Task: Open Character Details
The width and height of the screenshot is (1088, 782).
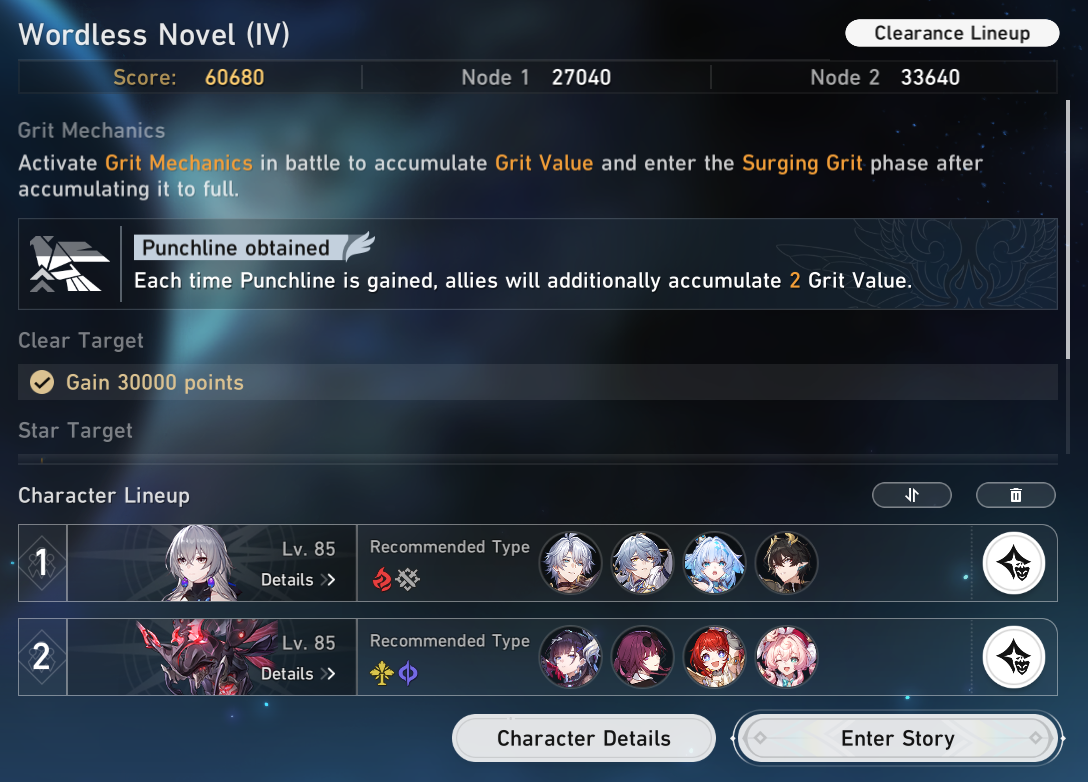Action: click(x=584, y=738)
